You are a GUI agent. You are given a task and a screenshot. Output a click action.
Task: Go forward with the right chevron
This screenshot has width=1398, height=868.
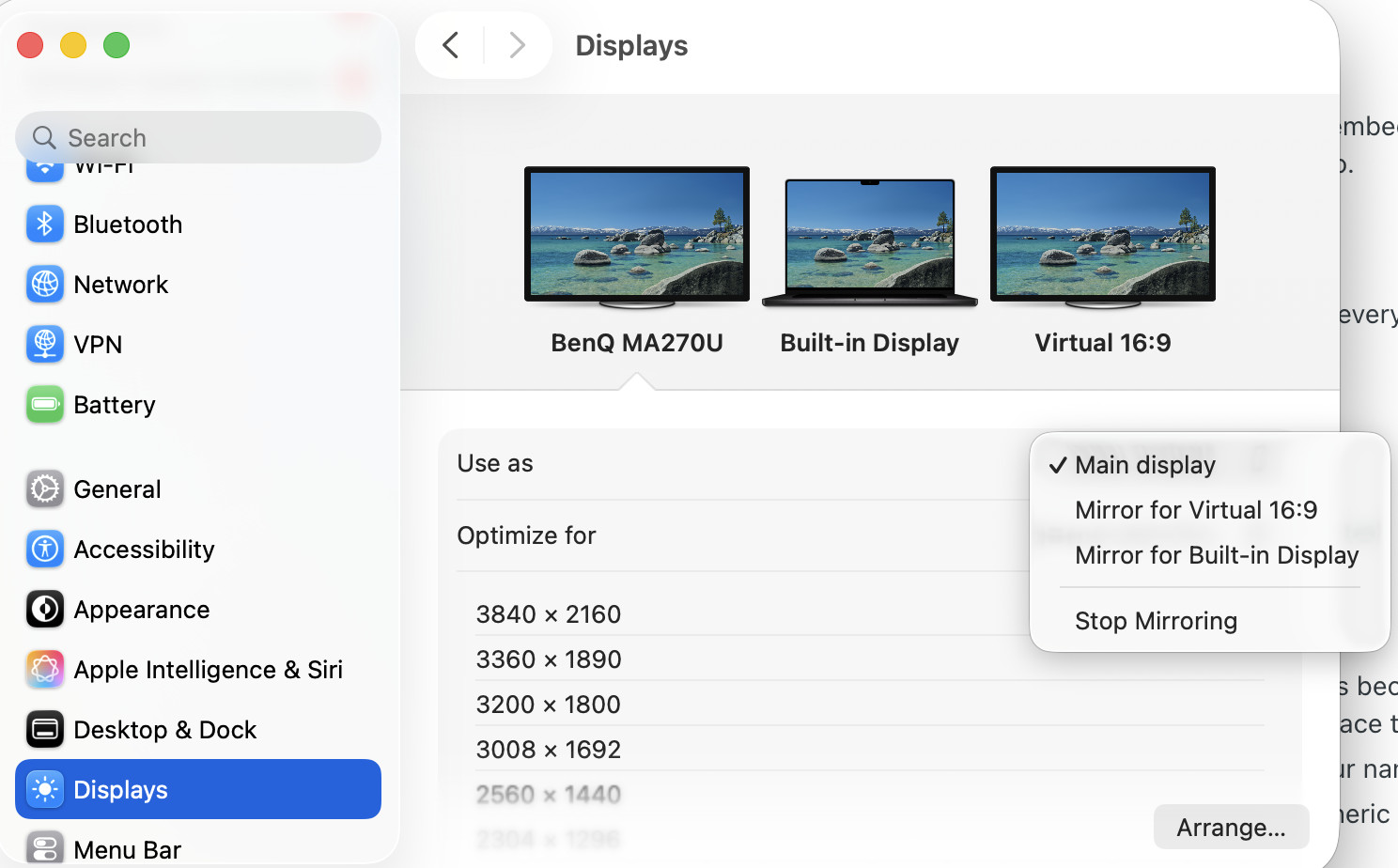(517, 45)
